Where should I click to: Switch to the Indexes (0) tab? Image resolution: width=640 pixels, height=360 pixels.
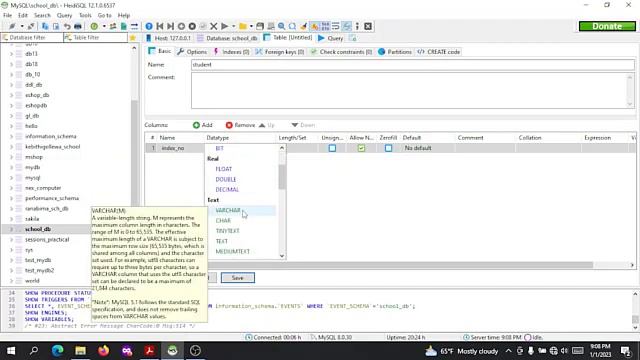pos(231,52)
